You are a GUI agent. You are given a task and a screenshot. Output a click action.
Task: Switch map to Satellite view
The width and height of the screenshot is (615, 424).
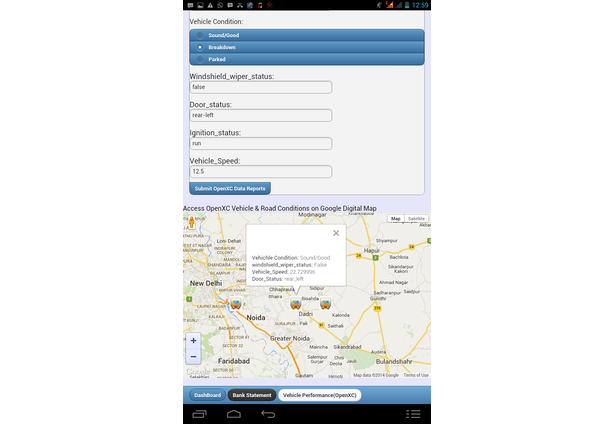coord(416,218)
